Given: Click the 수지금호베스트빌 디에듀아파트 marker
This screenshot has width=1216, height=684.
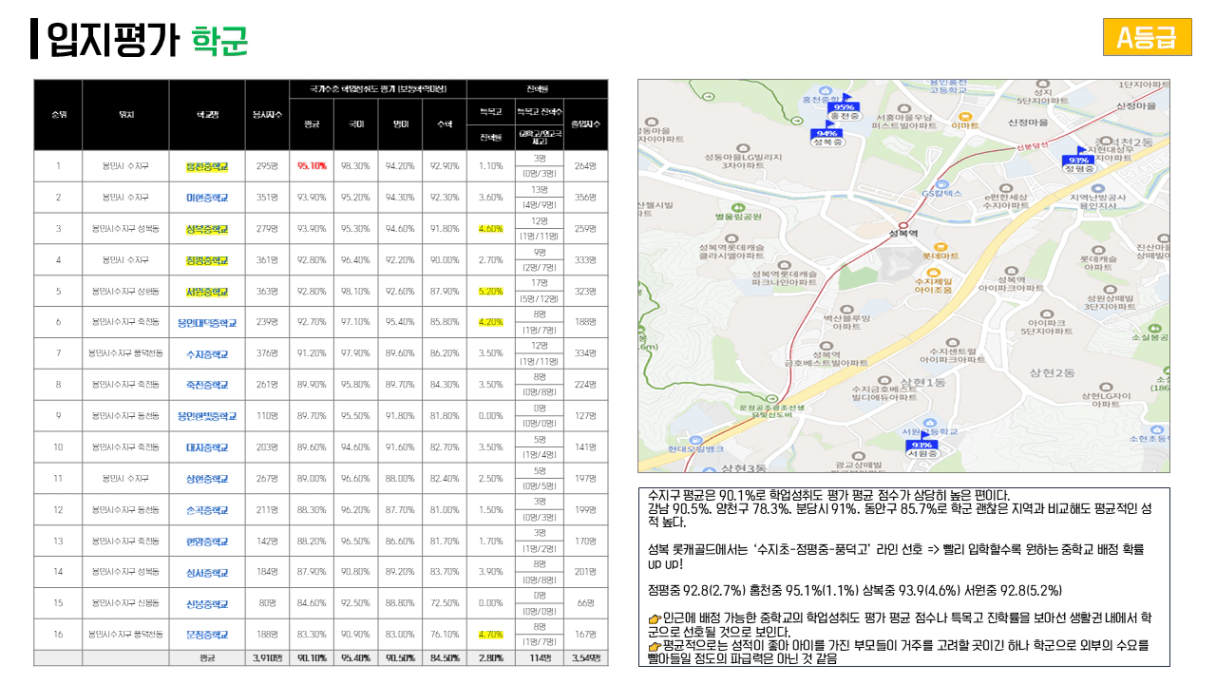Looking at the screenshot, I should click(884, 388).
